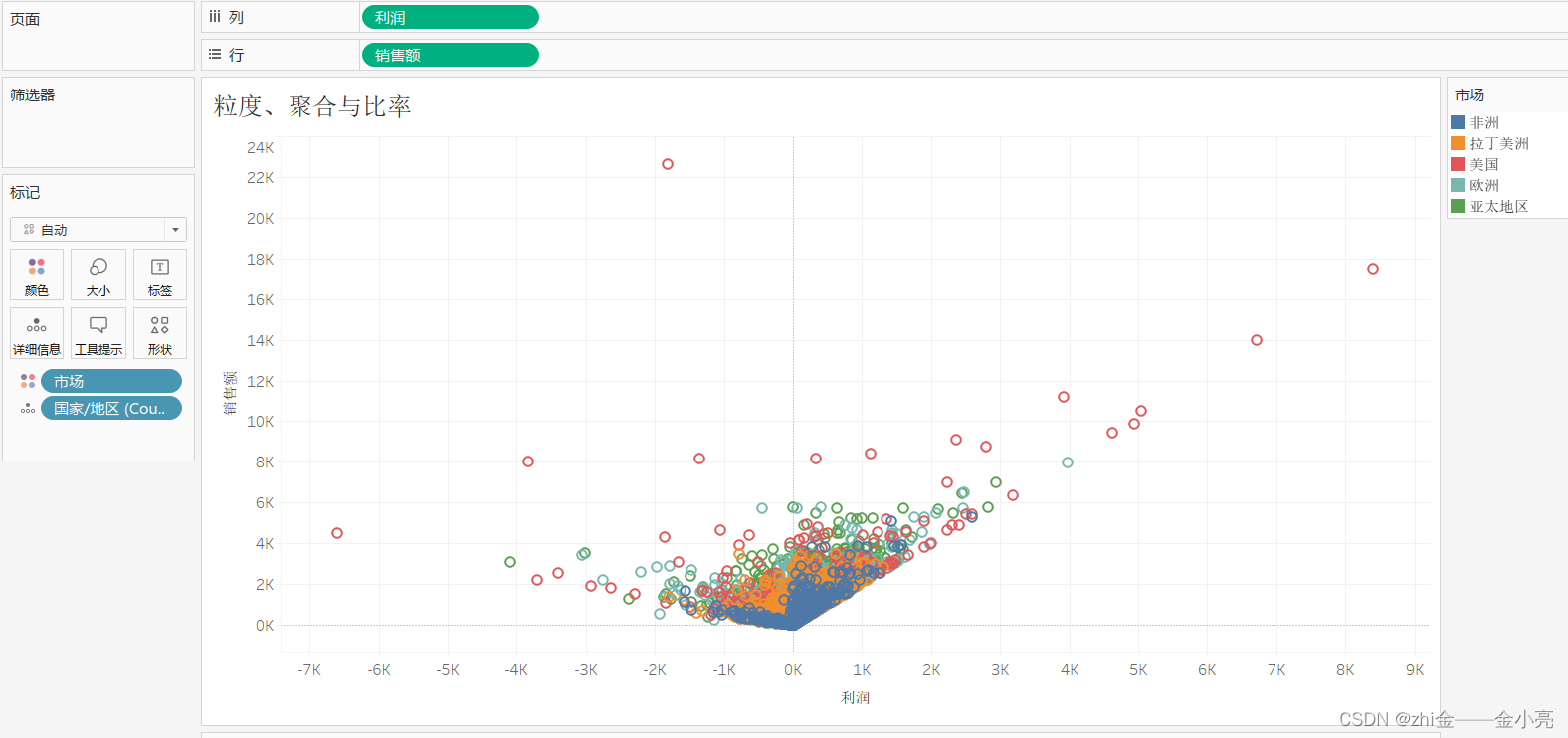Click the 美国 red color swatch in legend

pyautogui.click(x=1458, y=164)
